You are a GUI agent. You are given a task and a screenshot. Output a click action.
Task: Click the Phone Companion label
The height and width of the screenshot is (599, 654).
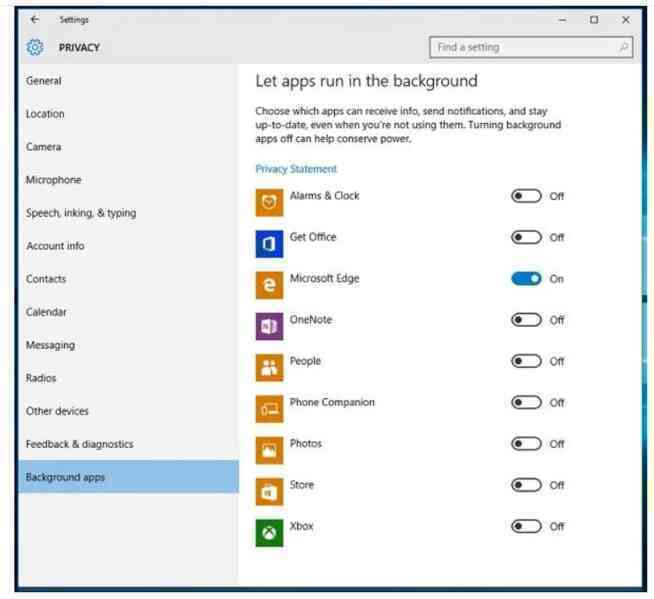pyautogui.click(x=332, y=402)
